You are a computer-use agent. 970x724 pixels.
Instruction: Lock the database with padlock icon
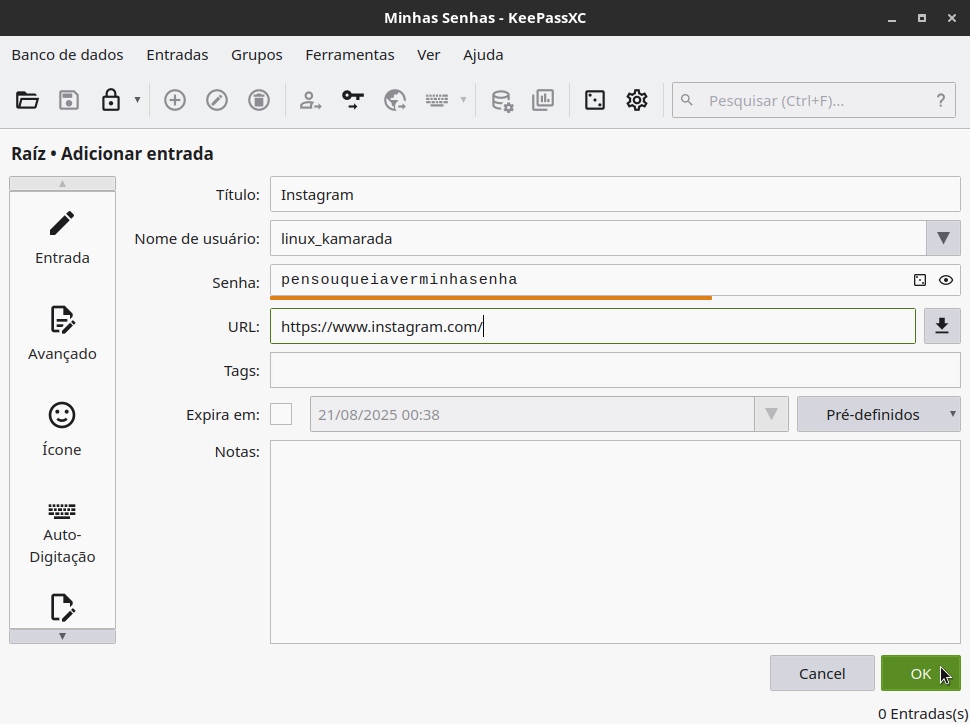[111, 100]
